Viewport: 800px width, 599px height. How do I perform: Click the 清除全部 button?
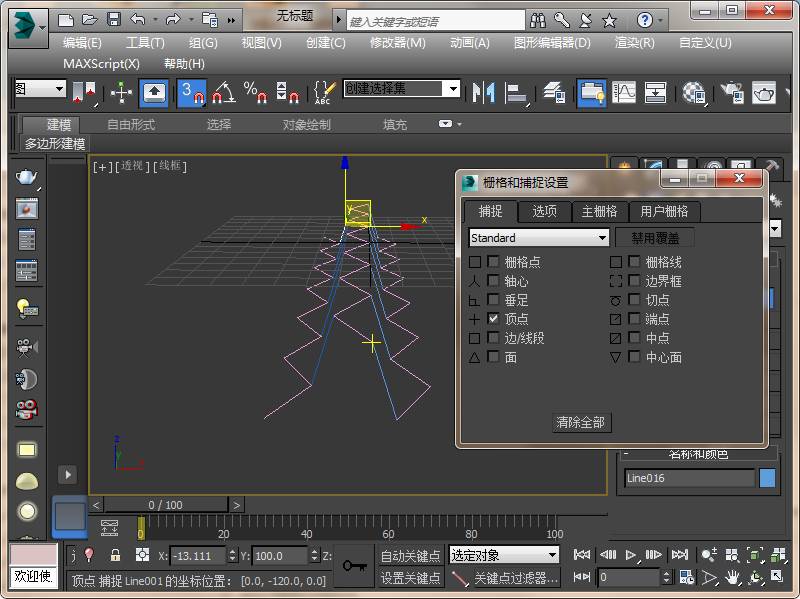[580, 422]
